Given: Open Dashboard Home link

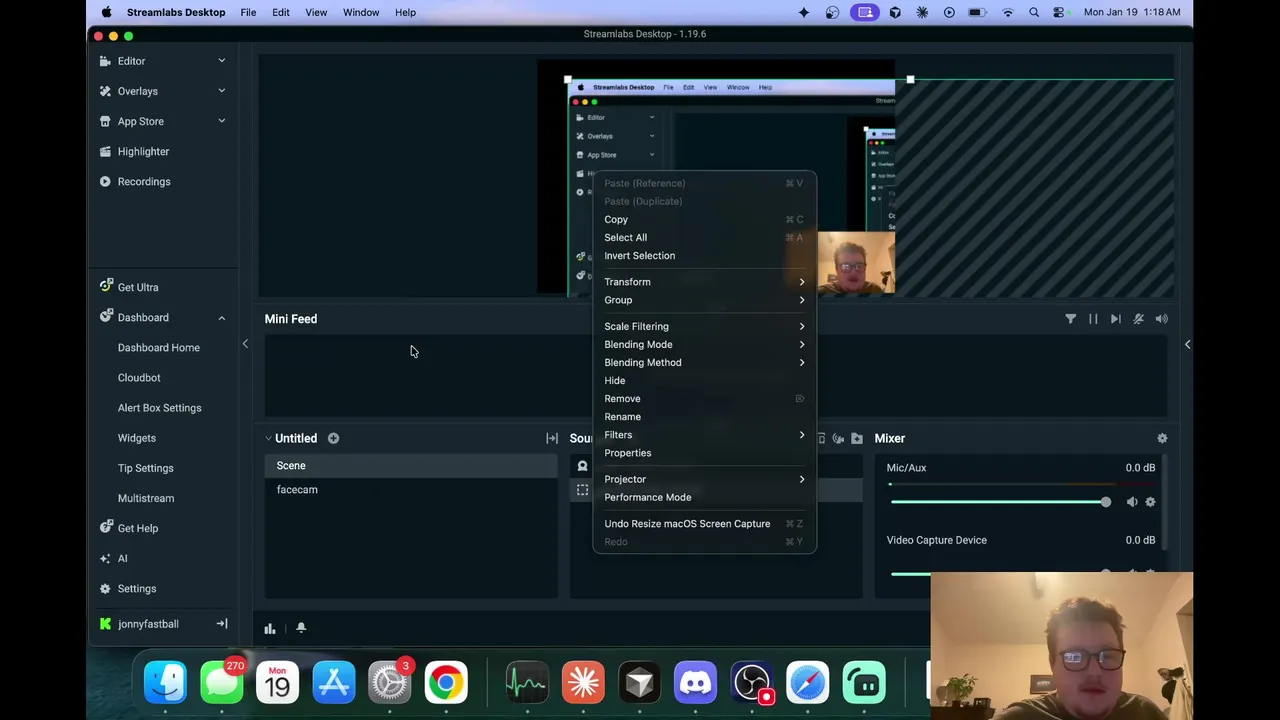Looking at the screenshot, I should (158, 348).
